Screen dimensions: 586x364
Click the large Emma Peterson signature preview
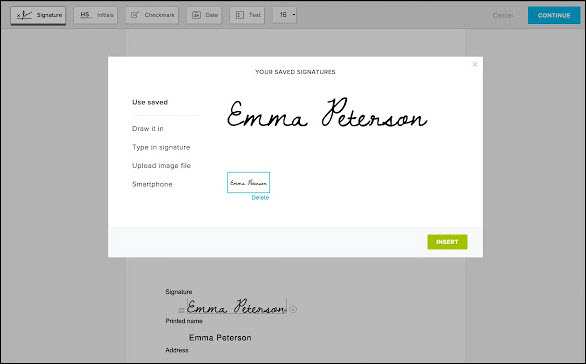(x=327, y=113)
